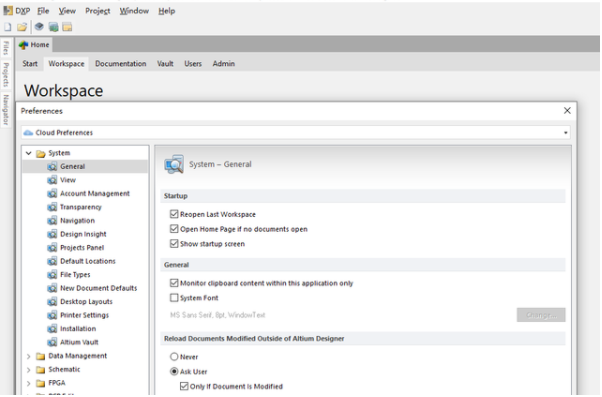Viewport: 602px width, 397px height.
Task: Click the Home tab icon
Action: click(23, 45)
